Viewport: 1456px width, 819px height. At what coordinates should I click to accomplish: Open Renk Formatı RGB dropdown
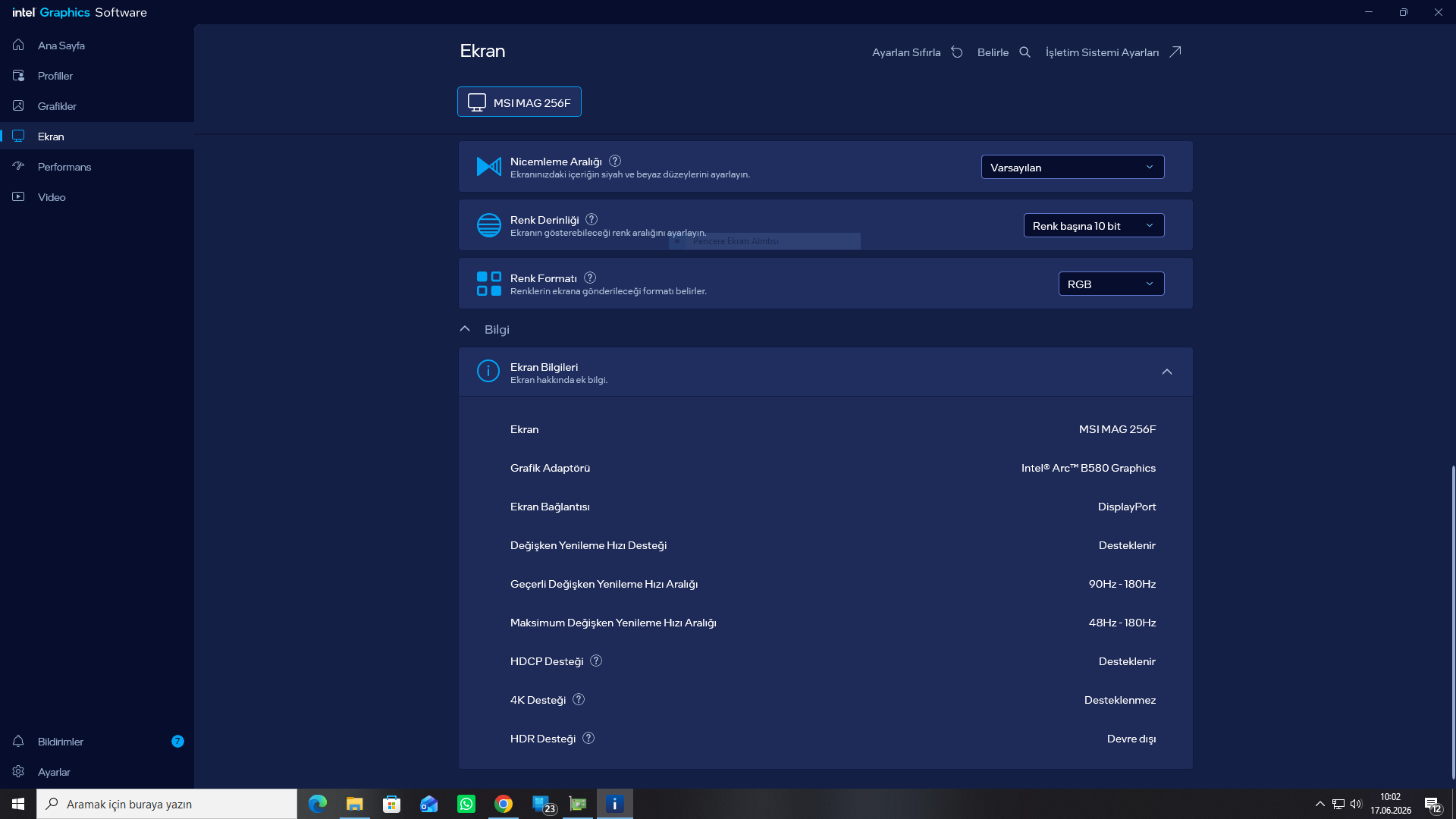click(1111, 284)
